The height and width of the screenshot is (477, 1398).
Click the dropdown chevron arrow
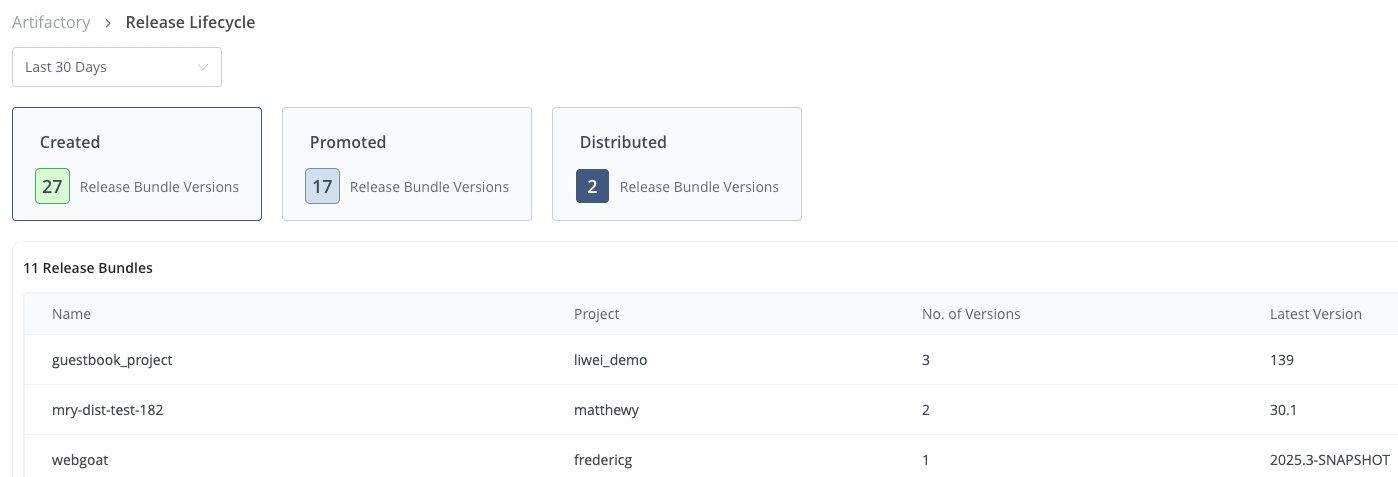point(203,67)
